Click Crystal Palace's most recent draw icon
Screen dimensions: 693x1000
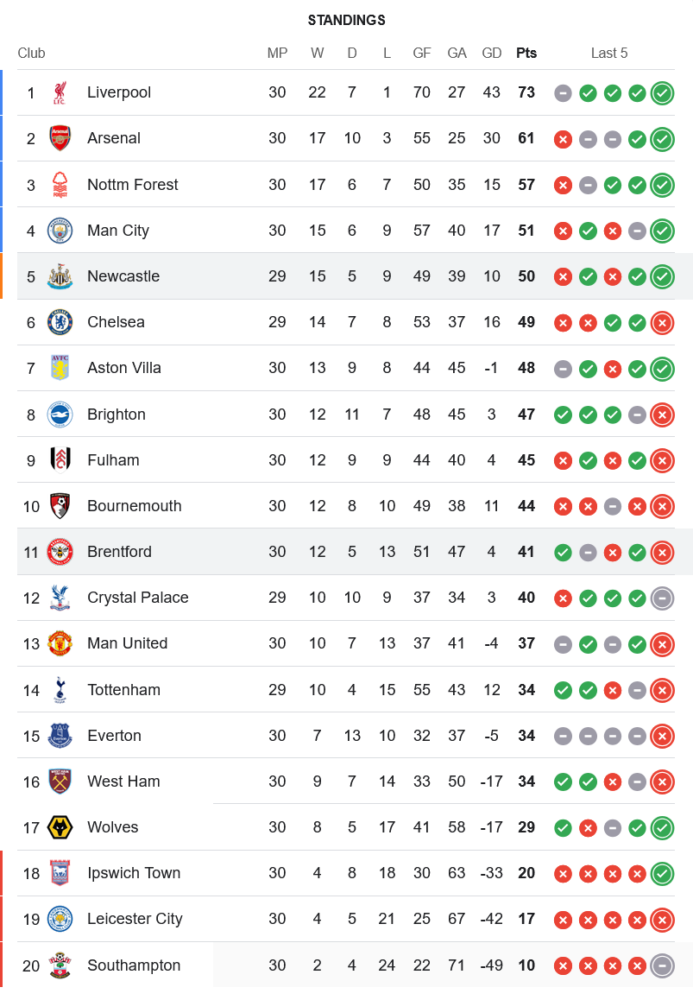tap(662, 598)
